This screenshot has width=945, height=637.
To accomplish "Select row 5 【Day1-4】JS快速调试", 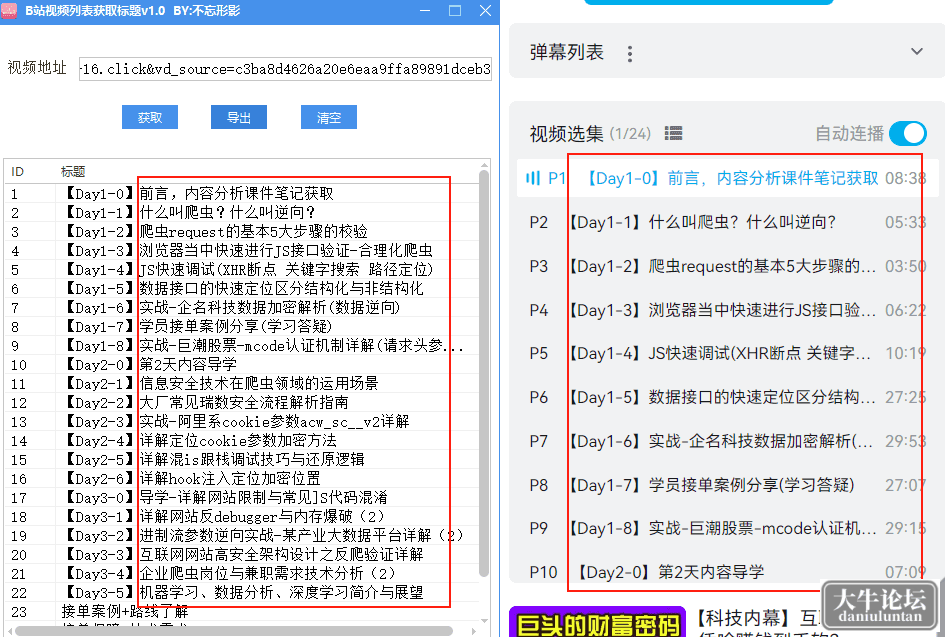I will 241,269.
